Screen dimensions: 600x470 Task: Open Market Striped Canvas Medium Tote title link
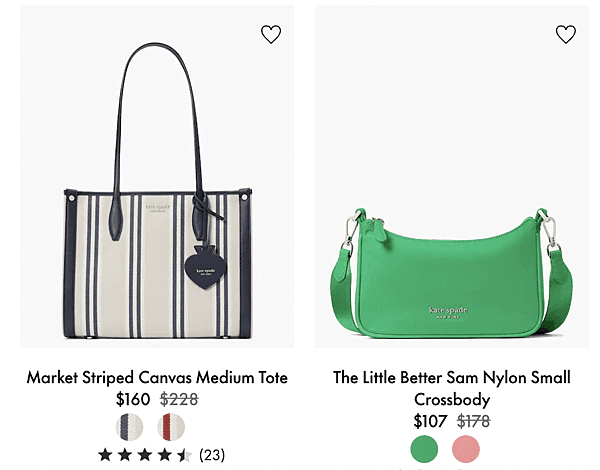pos(157,377)
